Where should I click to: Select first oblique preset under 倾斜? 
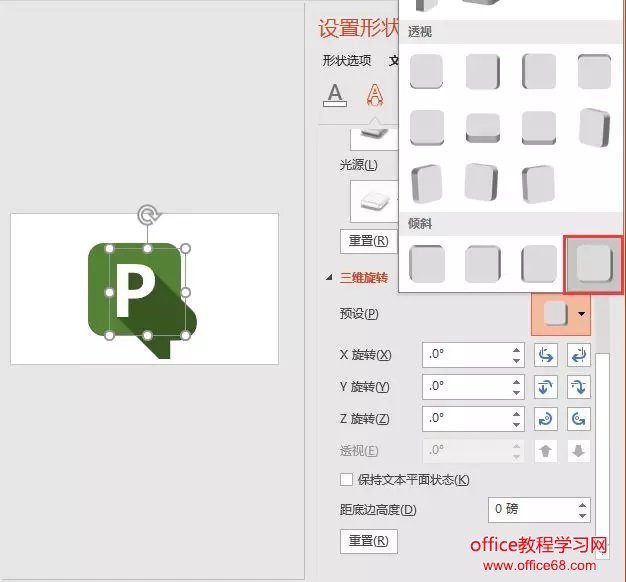(426, 264)
